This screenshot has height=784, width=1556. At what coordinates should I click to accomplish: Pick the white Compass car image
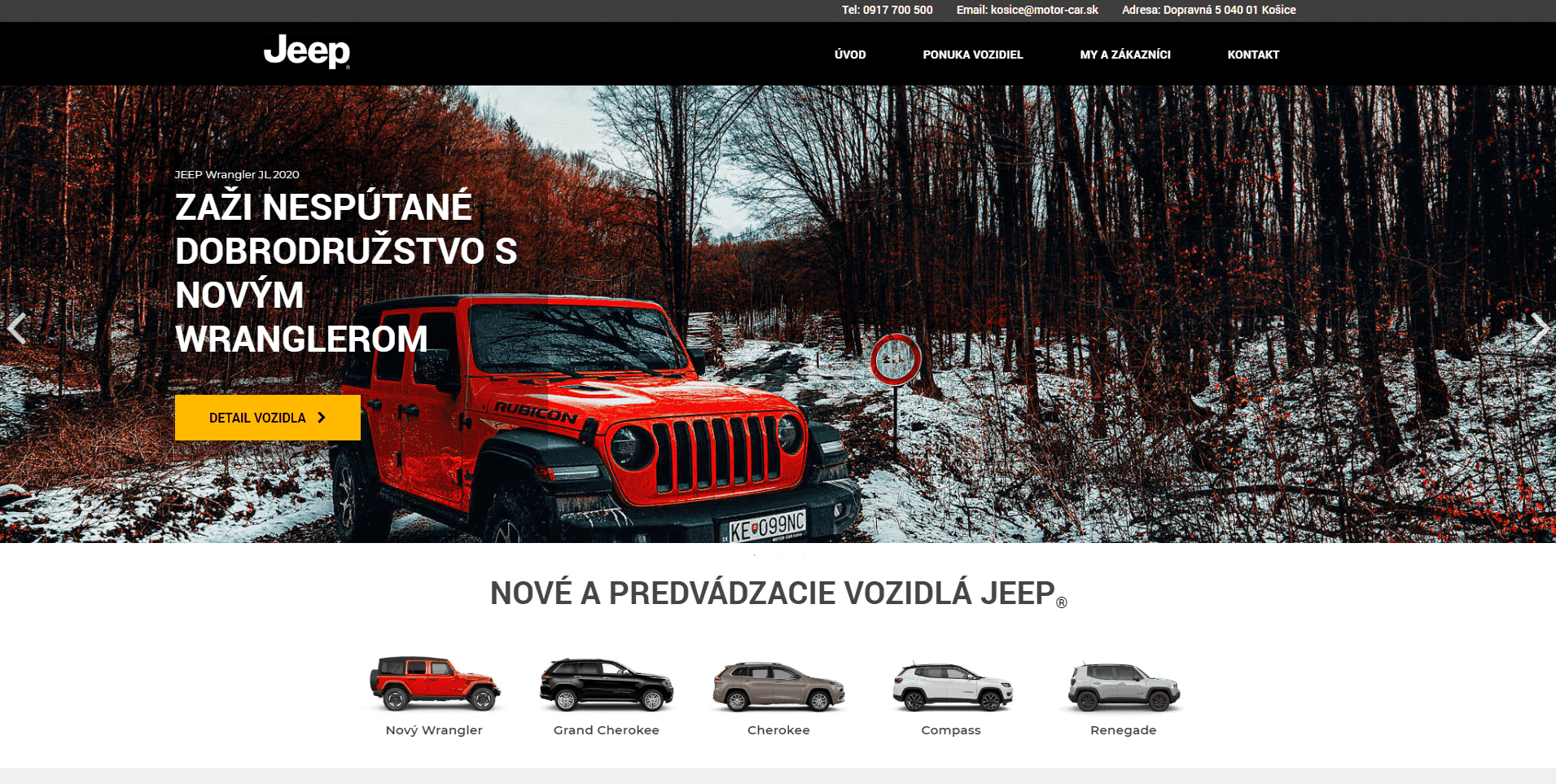click(x=951, y=686)
